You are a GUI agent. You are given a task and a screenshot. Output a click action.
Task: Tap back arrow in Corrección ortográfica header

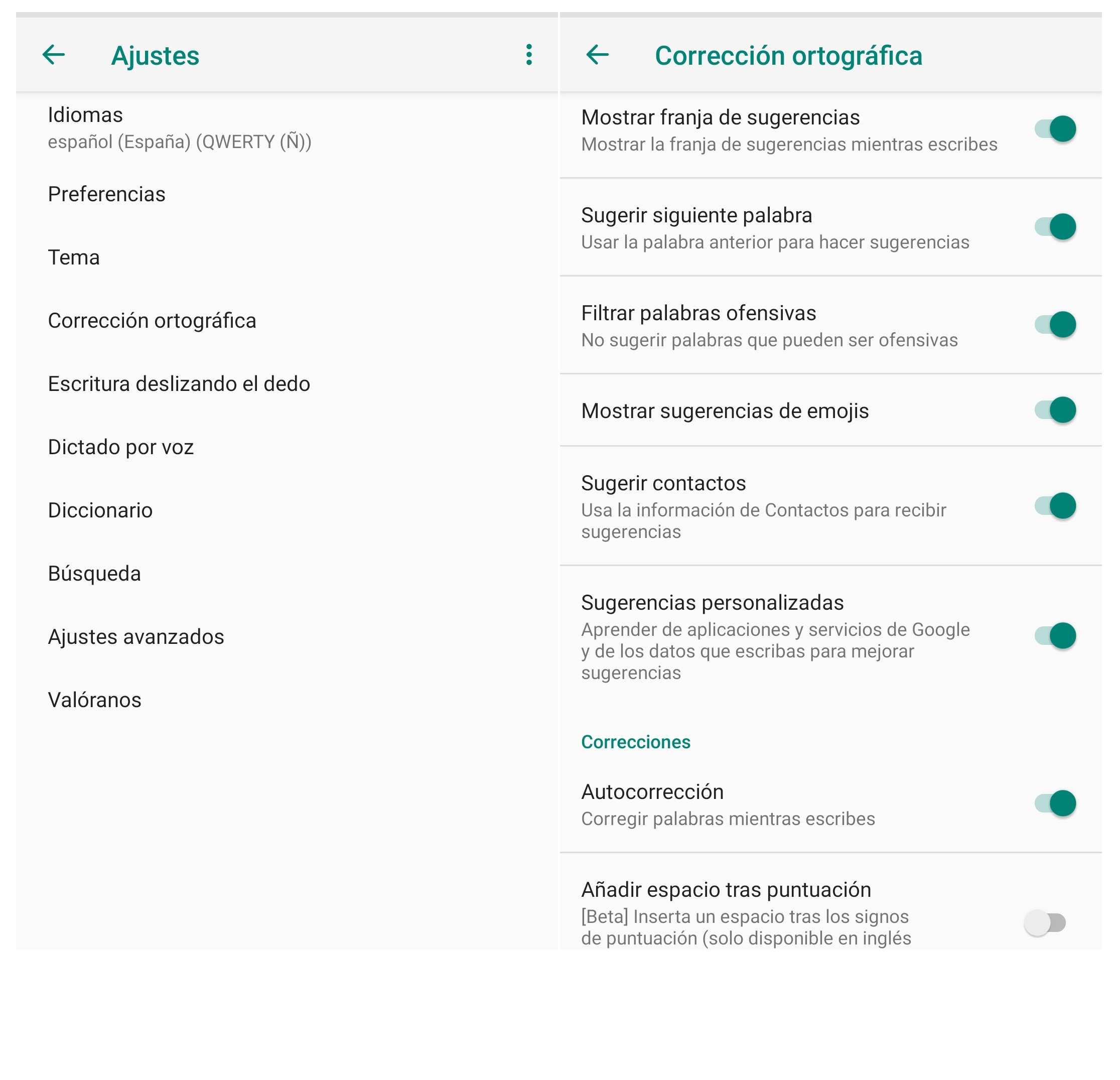598,55
